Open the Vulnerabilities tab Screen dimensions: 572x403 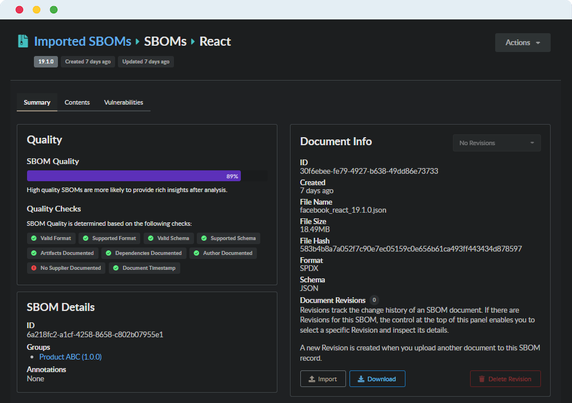point(123,102)
